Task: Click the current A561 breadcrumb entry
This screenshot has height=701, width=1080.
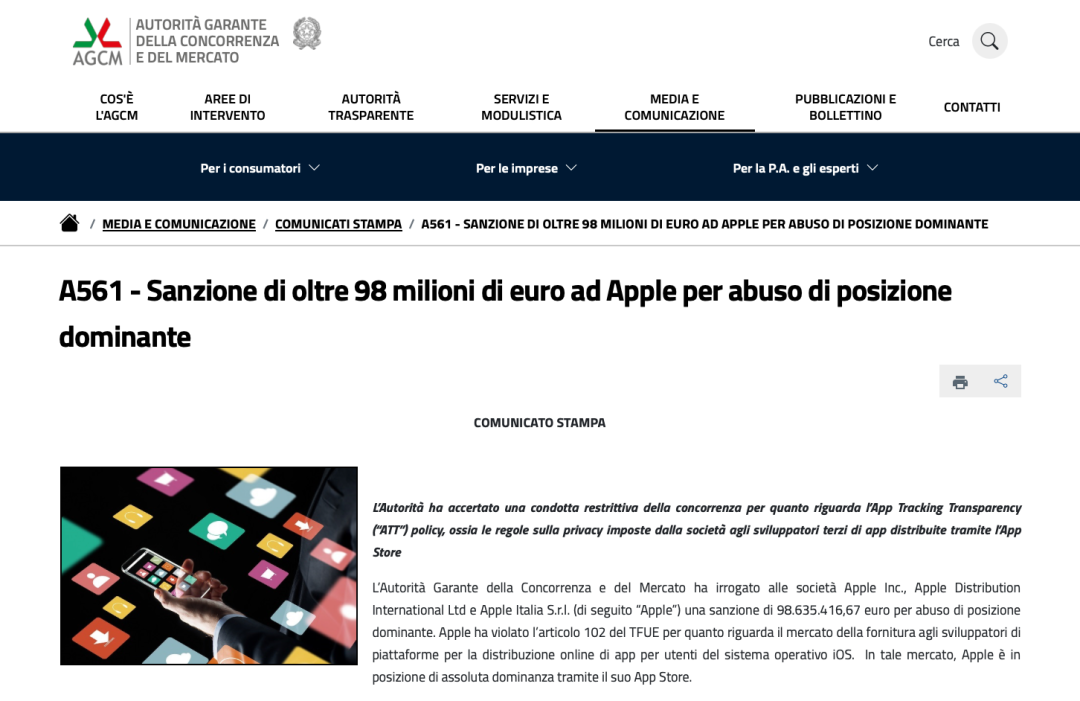Action: [705, 224]
